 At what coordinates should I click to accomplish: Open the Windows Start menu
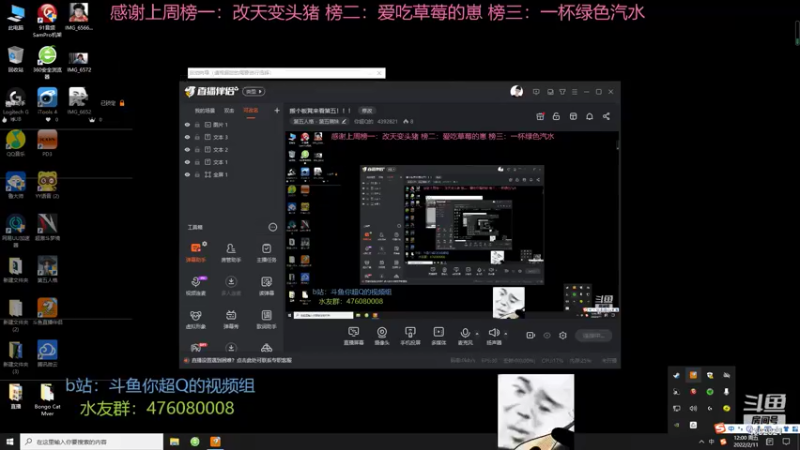[10, 442]
